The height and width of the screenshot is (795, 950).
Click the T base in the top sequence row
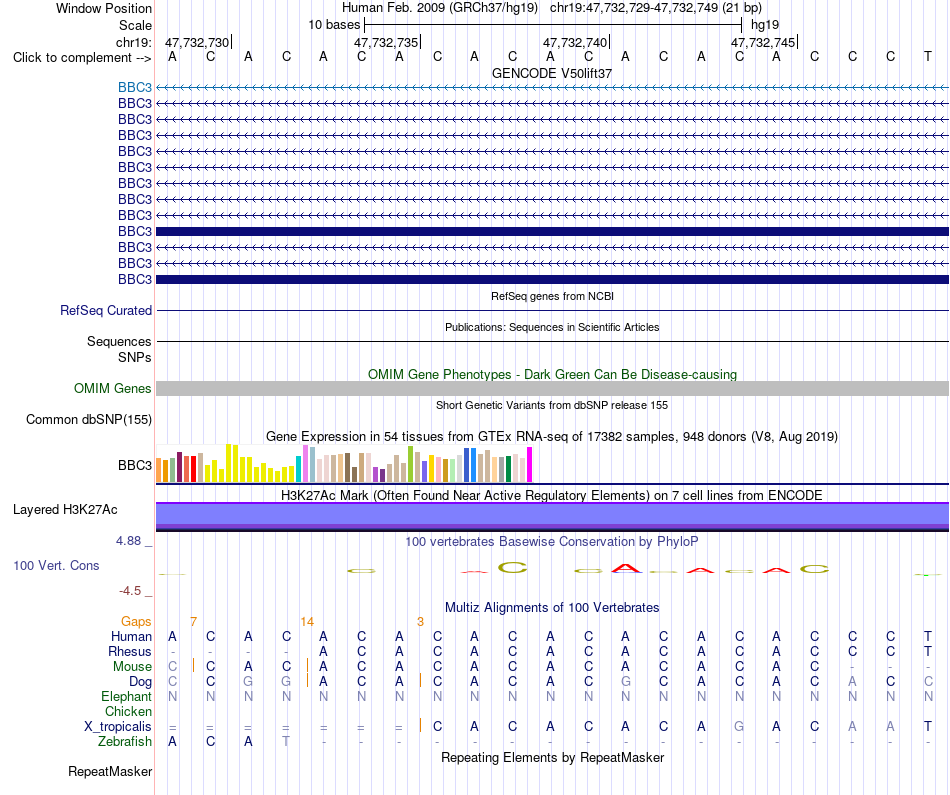(928, 56)
